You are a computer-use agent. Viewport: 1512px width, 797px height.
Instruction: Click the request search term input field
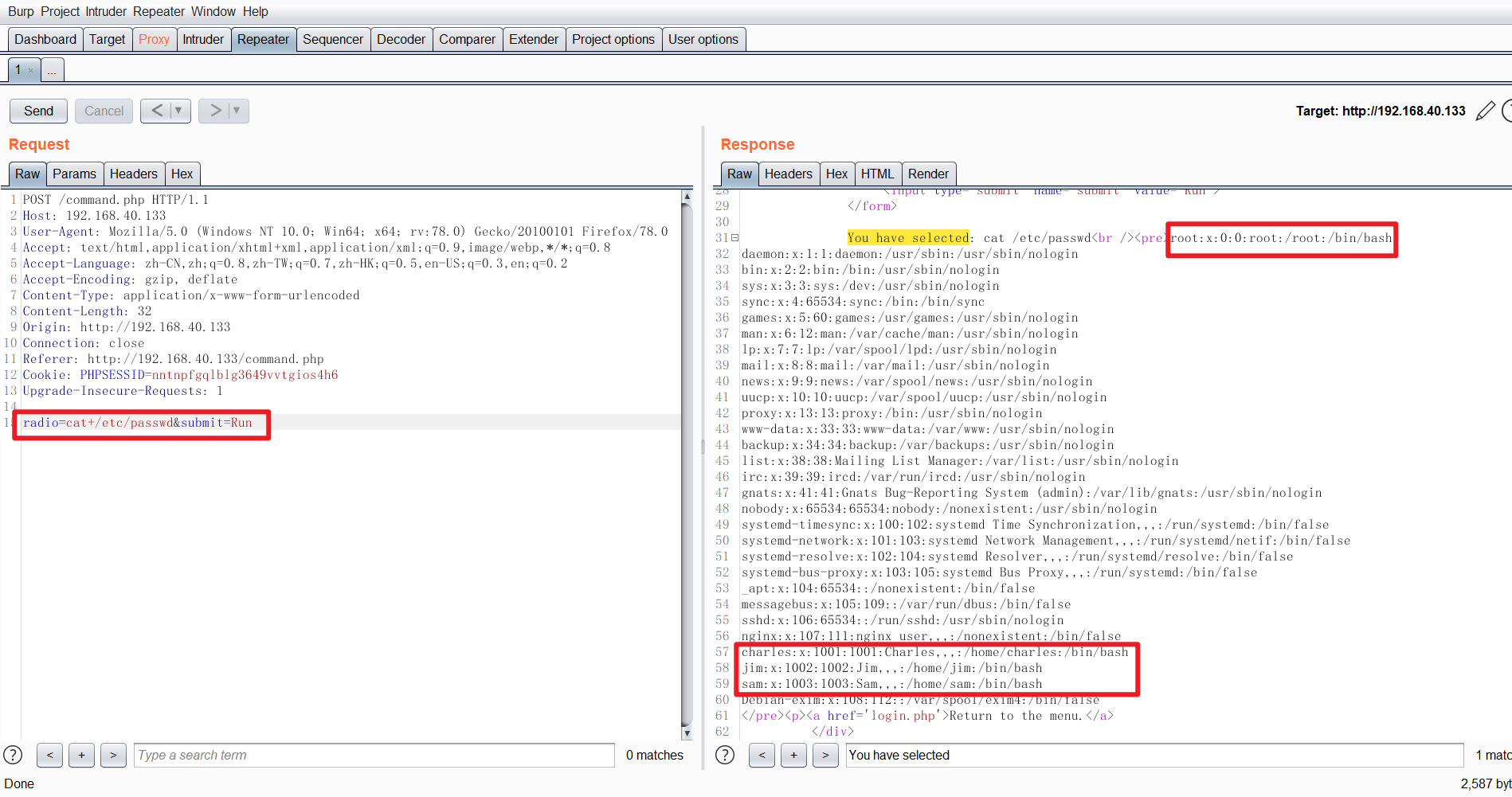pos(374,755)
